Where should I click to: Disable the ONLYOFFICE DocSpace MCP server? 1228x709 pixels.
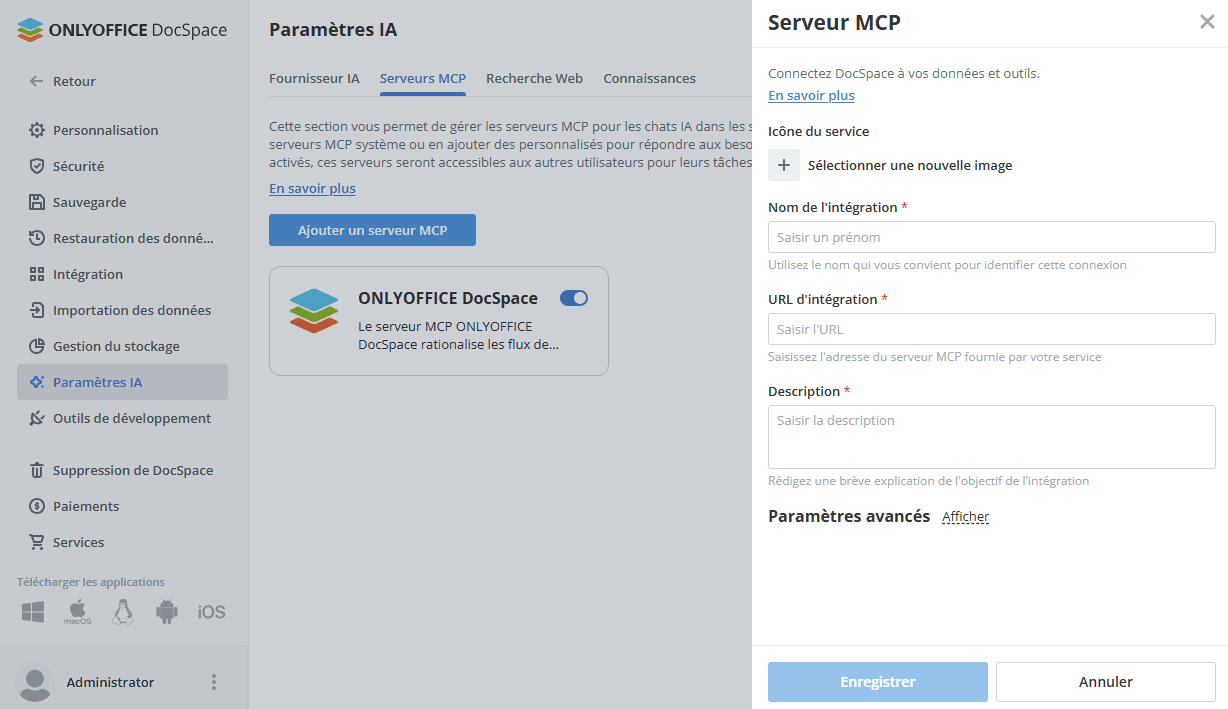click(x=573, y=297)
